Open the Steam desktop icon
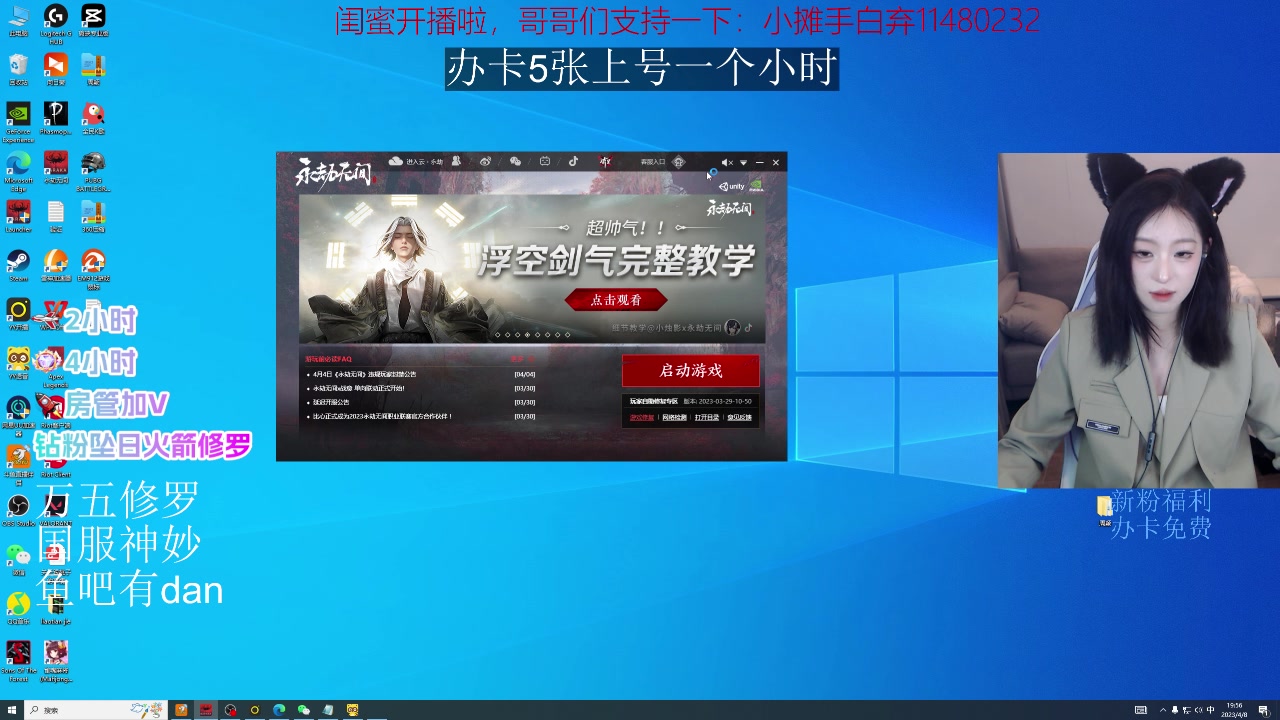 (18, 266)
